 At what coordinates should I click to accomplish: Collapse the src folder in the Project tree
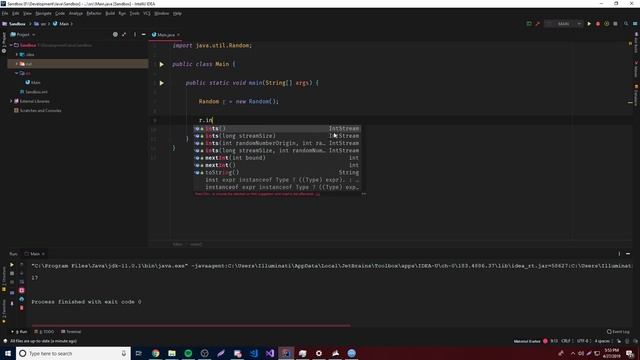click(x=17, y=73)
